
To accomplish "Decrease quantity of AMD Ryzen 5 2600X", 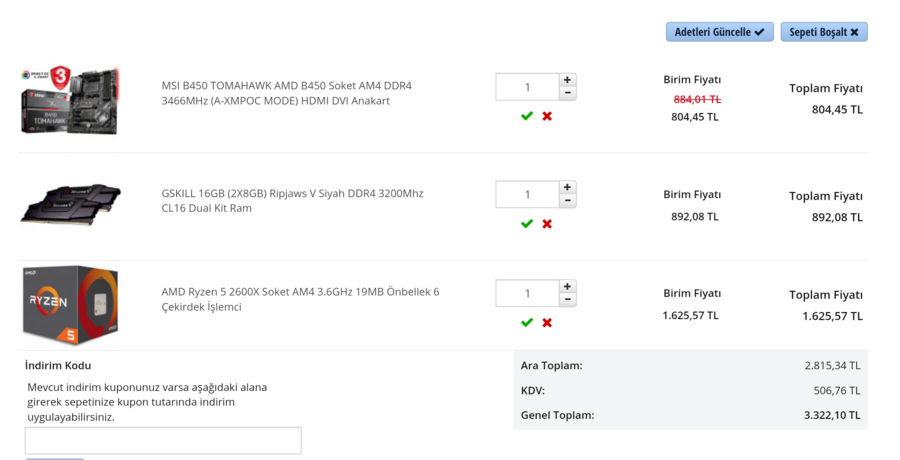I will 567,300.
